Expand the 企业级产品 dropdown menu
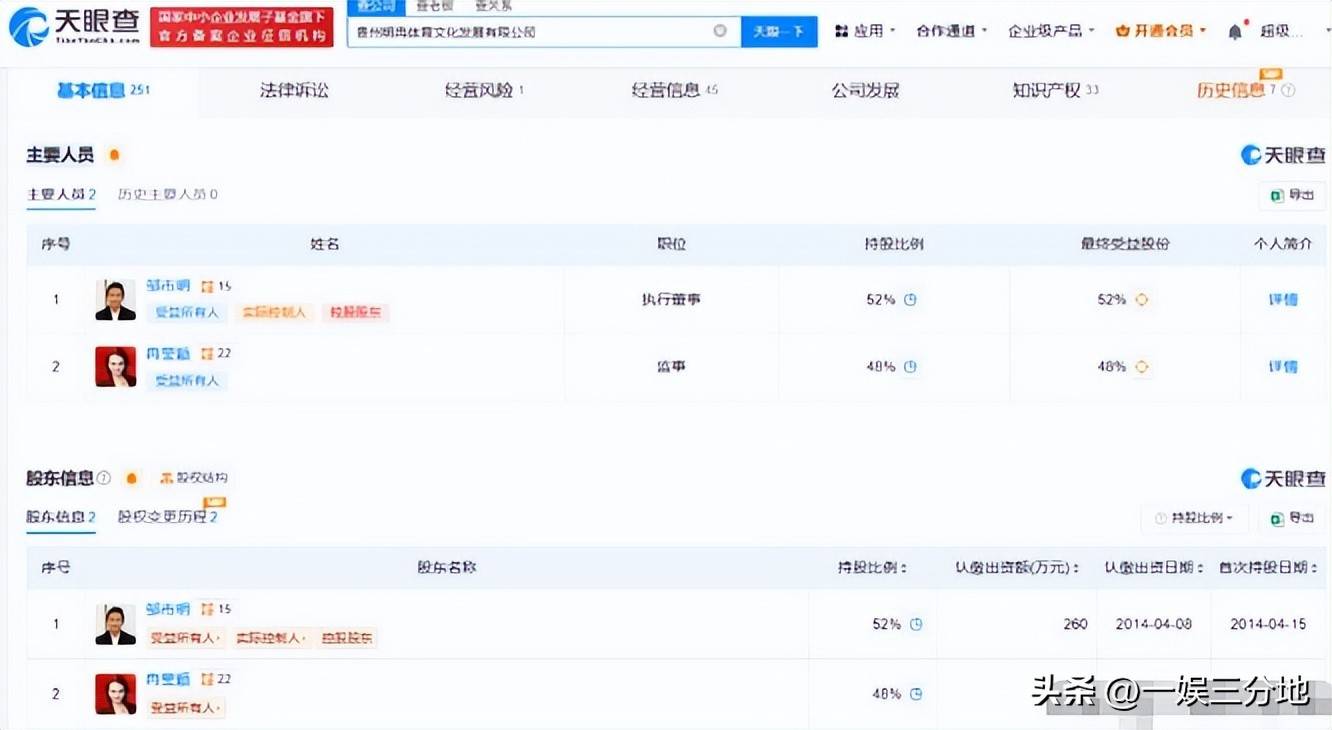 coord(1051,31)
